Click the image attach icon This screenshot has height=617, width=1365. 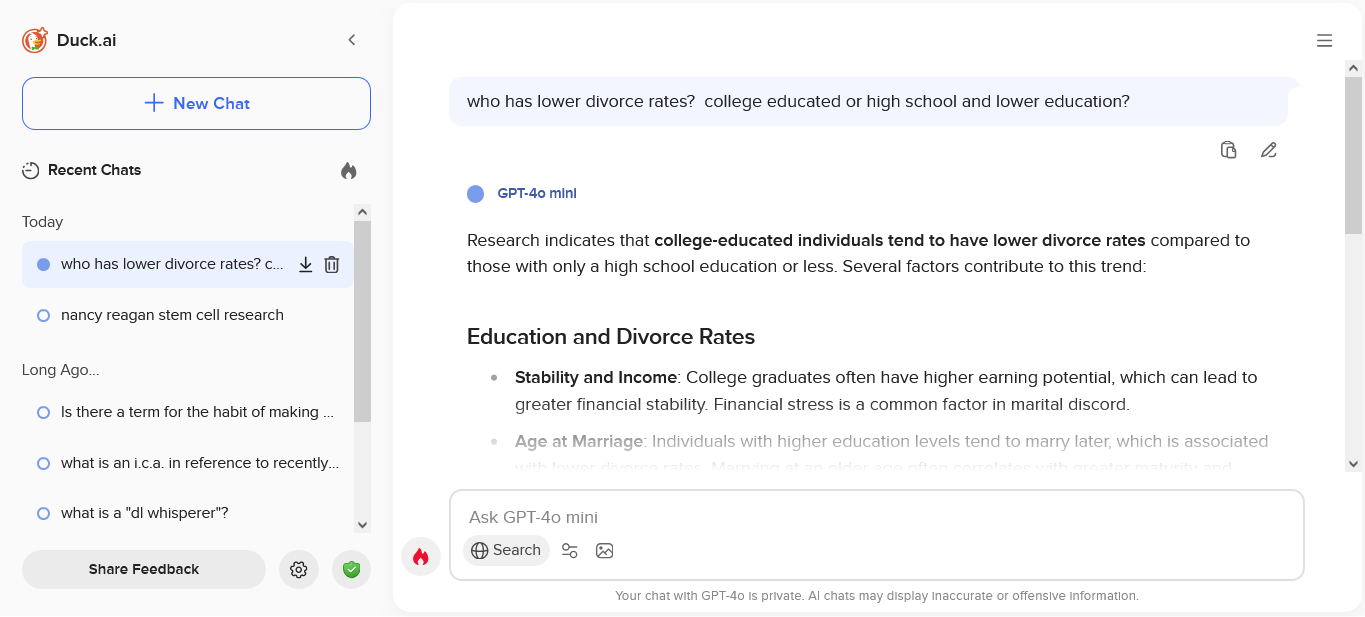(604, 550)
